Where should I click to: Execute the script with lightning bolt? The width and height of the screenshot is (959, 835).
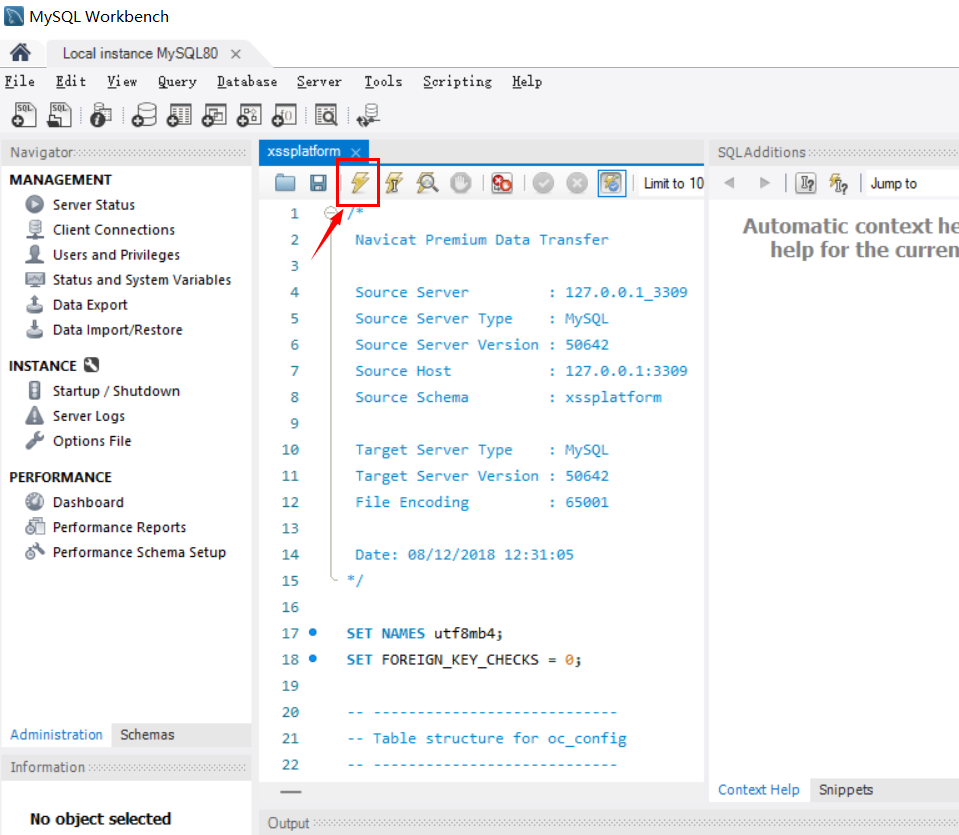359,182
